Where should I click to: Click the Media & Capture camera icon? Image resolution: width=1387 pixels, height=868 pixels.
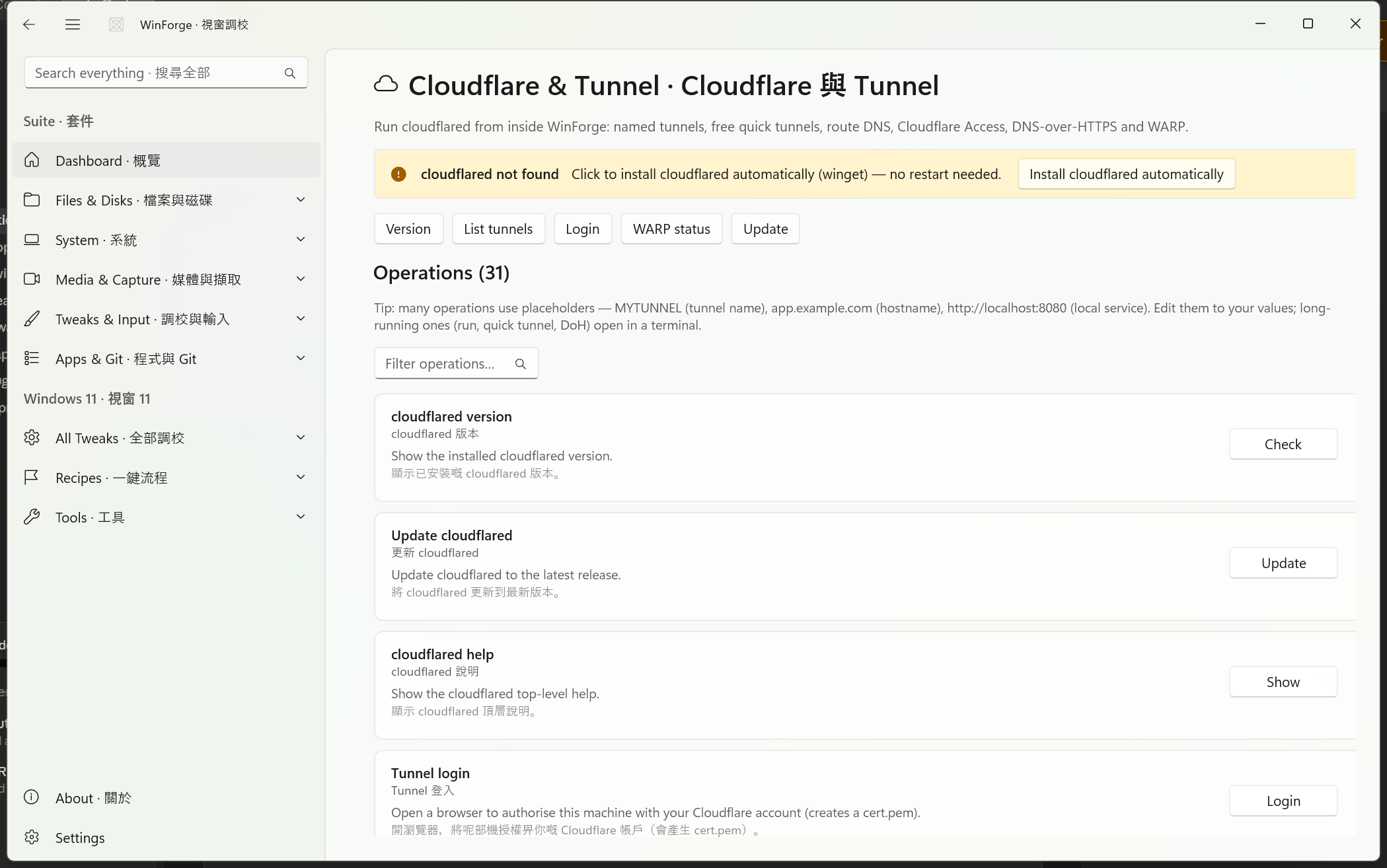32,279
